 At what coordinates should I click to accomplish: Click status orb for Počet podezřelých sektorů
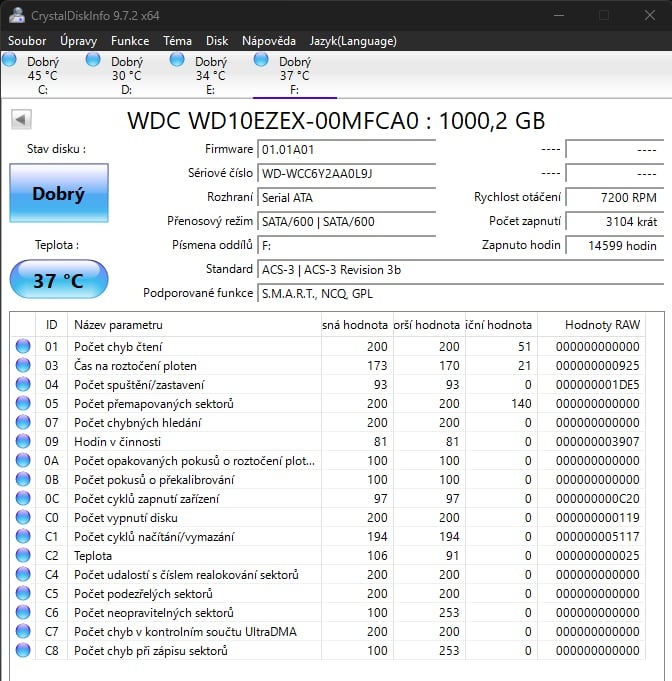23,593
